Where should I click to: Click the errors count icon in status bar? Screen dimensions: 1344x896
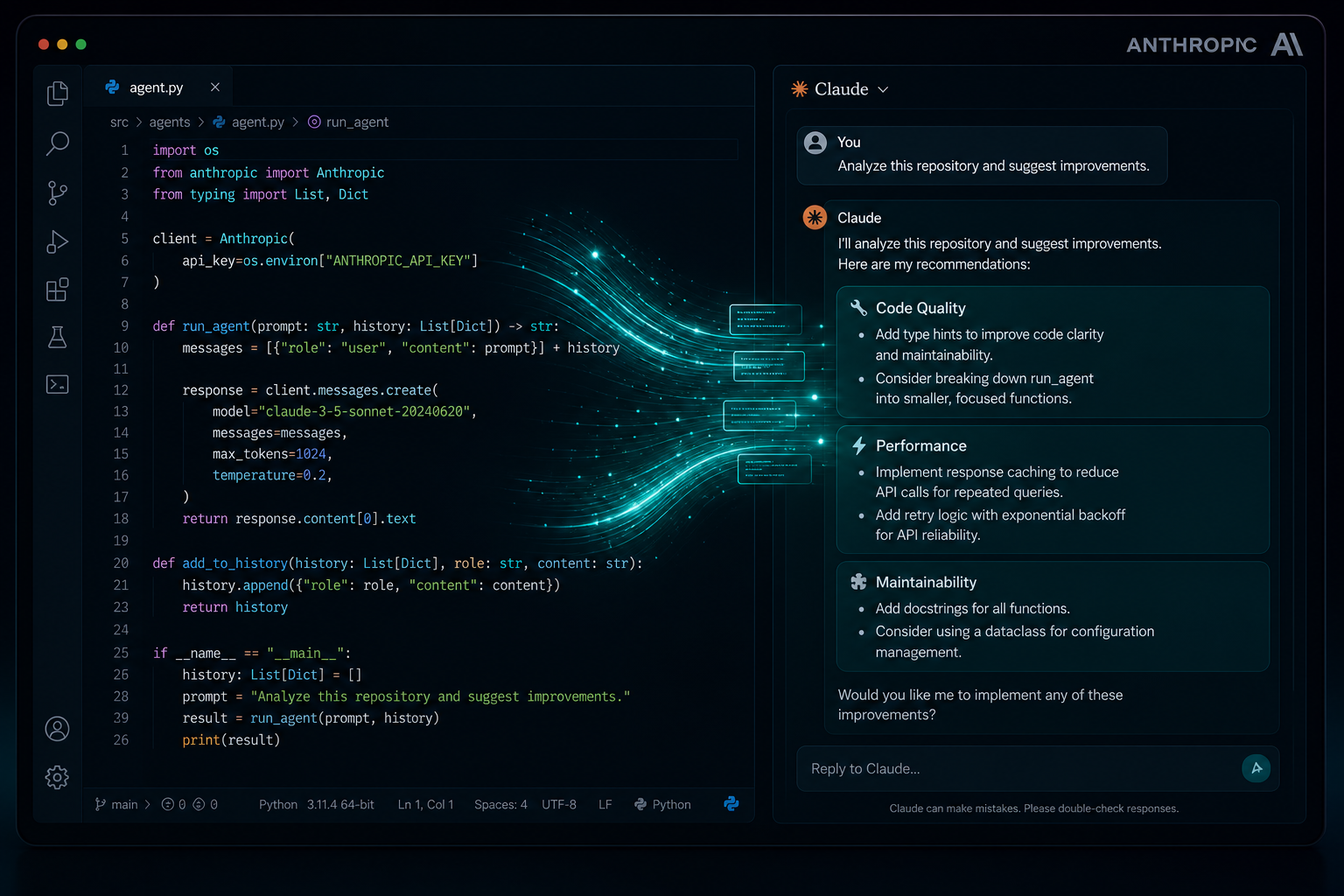167,804
